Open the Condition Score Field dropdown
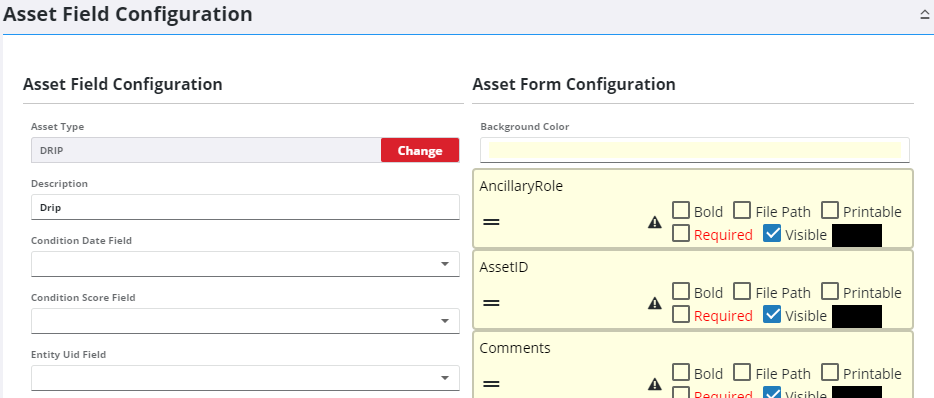This screenshot has height=398, width=934. pyautogui.click(x=245, y=321)
